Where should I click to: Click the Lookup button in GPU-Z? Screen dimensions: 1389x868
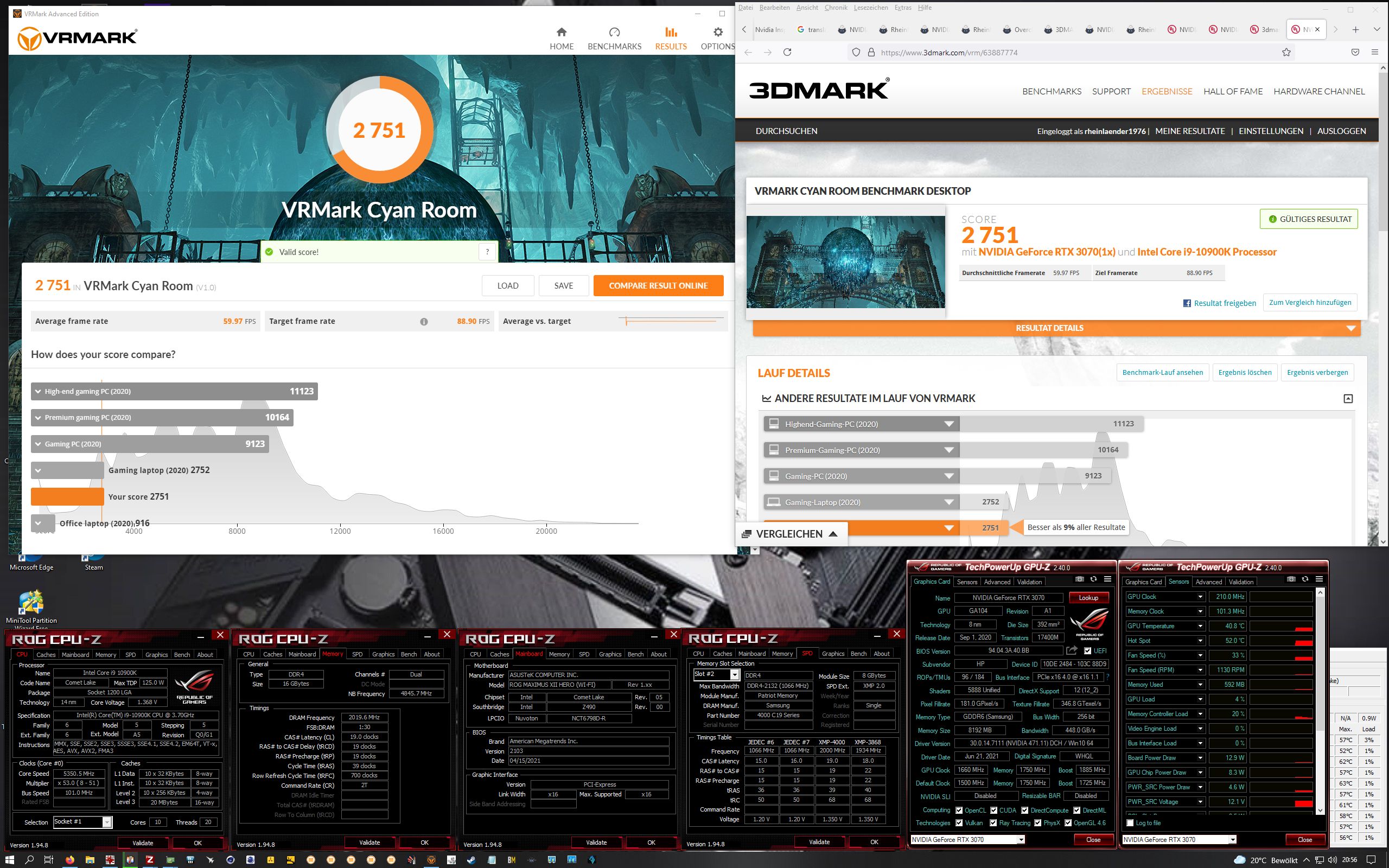1088,598
